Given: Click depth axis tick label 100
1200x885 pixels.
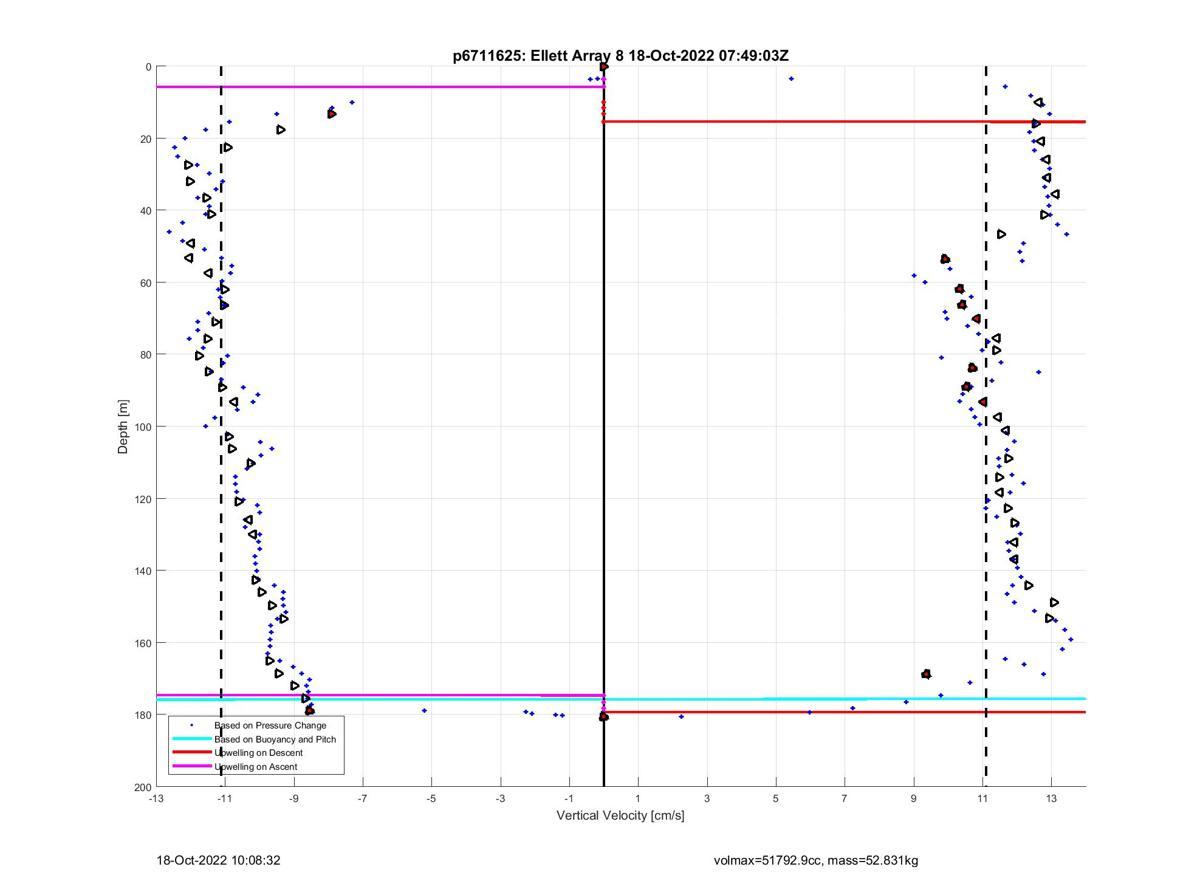Looking at the screenshot, I should click(142, 427).
